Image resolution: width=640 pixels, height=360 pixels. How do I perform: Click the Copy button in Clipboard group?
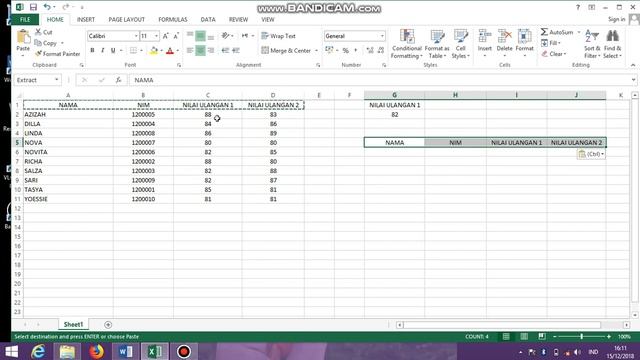tap(46, 43)
